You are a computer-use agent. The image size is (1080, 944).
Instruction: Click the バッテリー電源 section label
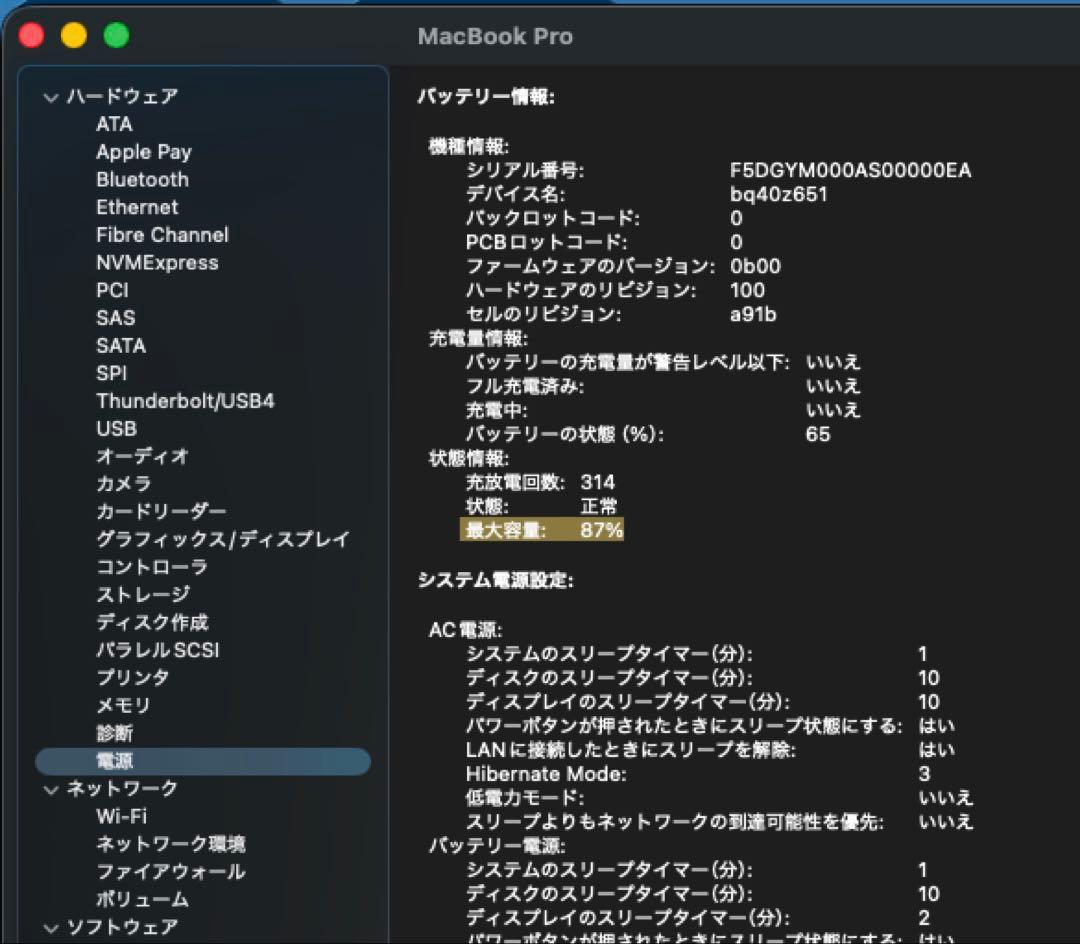click(x=497, y=846)
